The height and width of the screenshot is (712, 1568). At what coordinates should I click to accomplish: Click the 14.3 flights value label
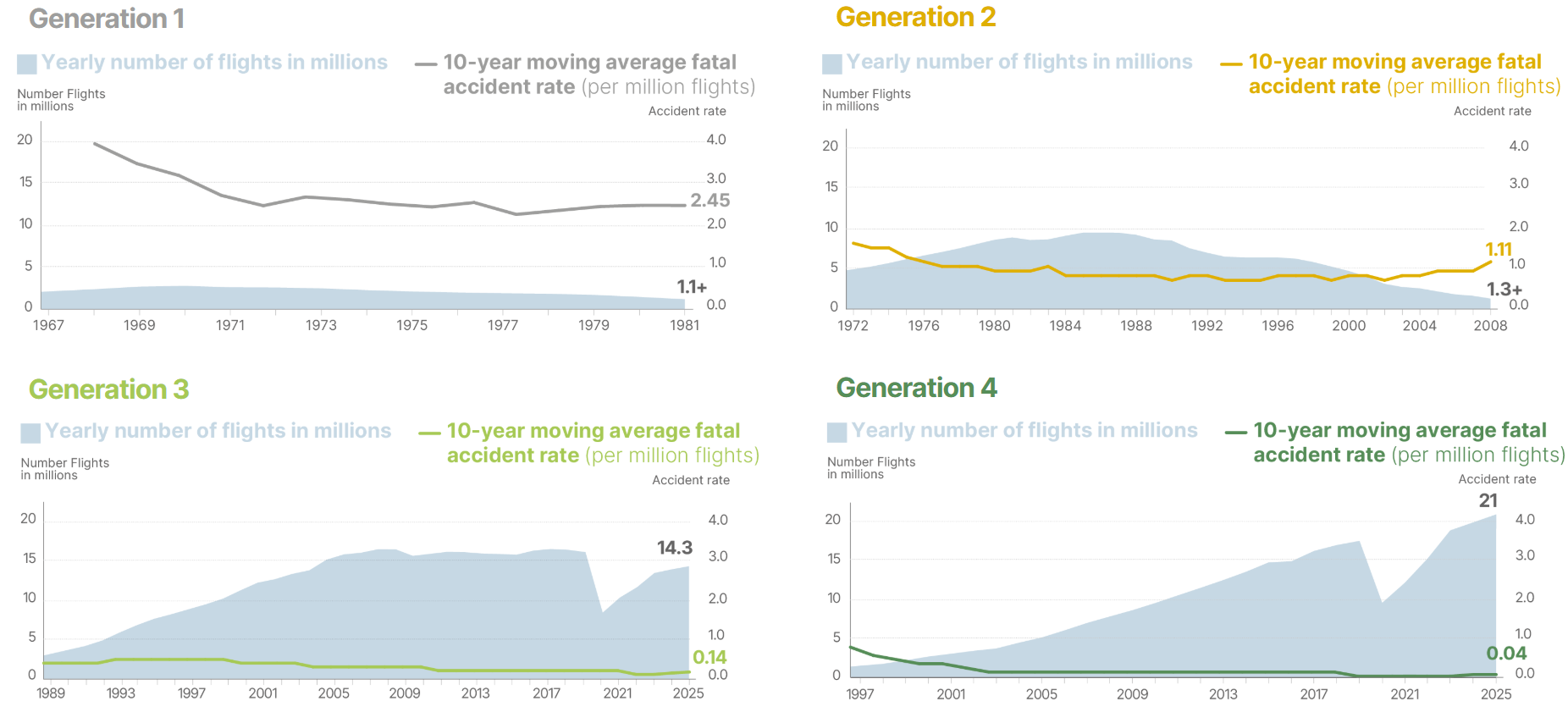pos(675,548)
